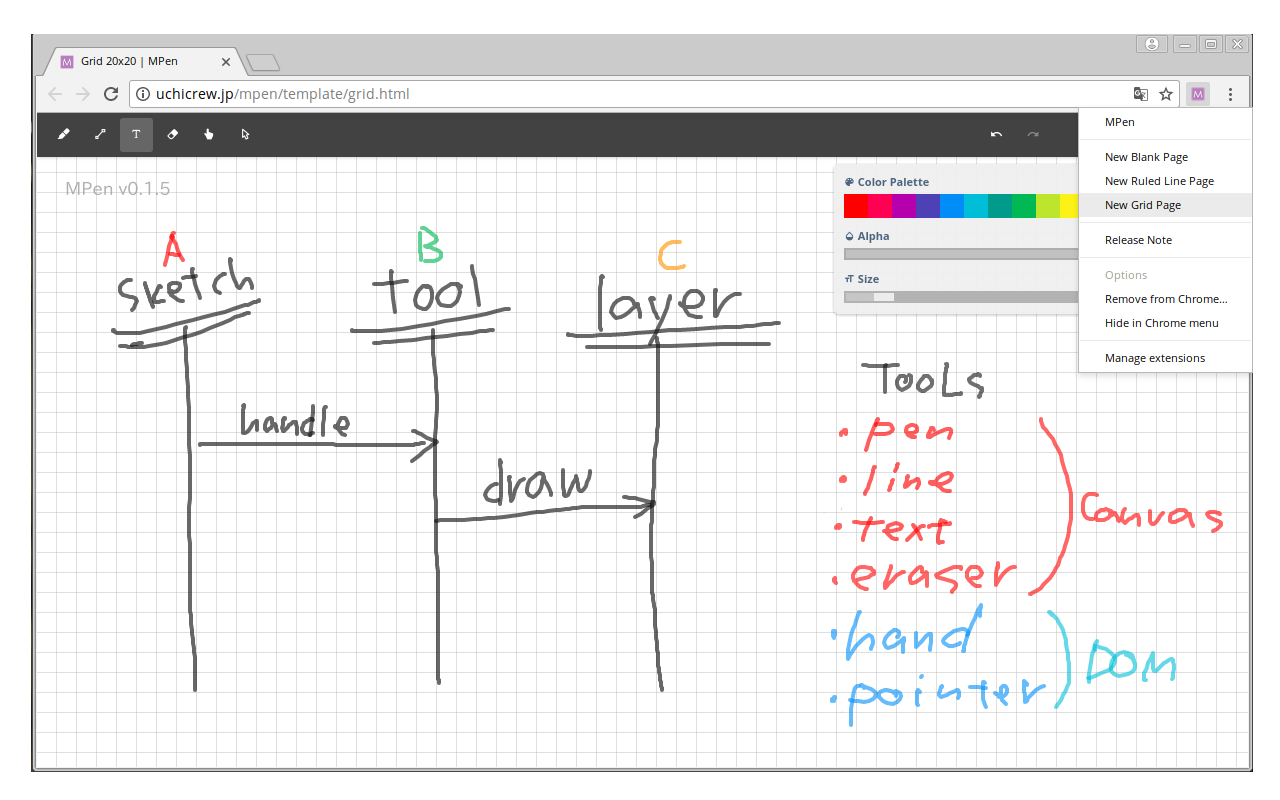Bookmark this page with the star icon
Screen dimensions: 1280x800
pos(1166,94)
